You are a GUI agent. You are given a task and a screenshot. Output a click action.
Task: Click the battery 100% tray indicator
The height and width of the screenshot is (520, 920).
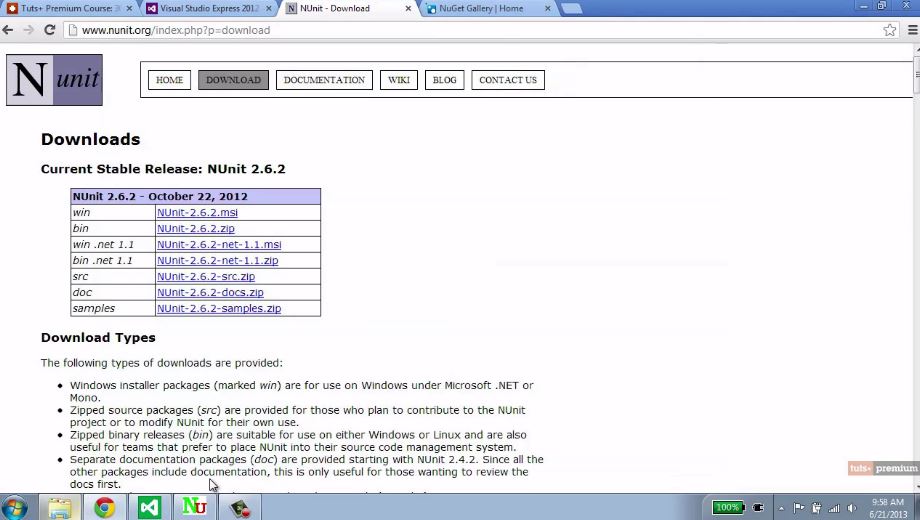coord(728,508)
